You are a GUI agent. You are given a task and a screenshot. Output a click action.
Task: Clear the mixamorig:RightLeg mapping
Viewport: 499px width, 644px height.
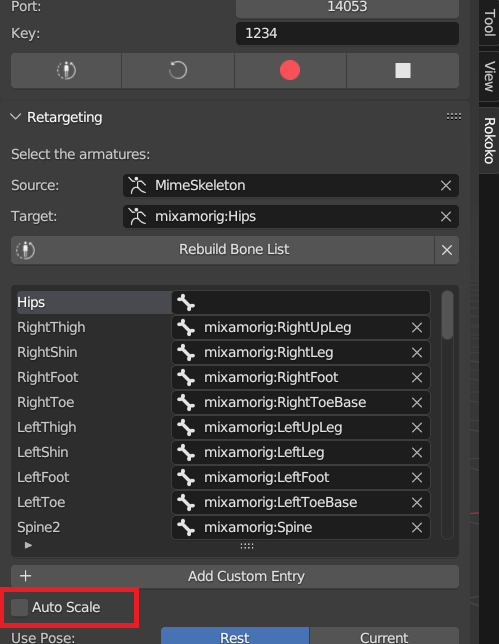[x=417, y=352]
